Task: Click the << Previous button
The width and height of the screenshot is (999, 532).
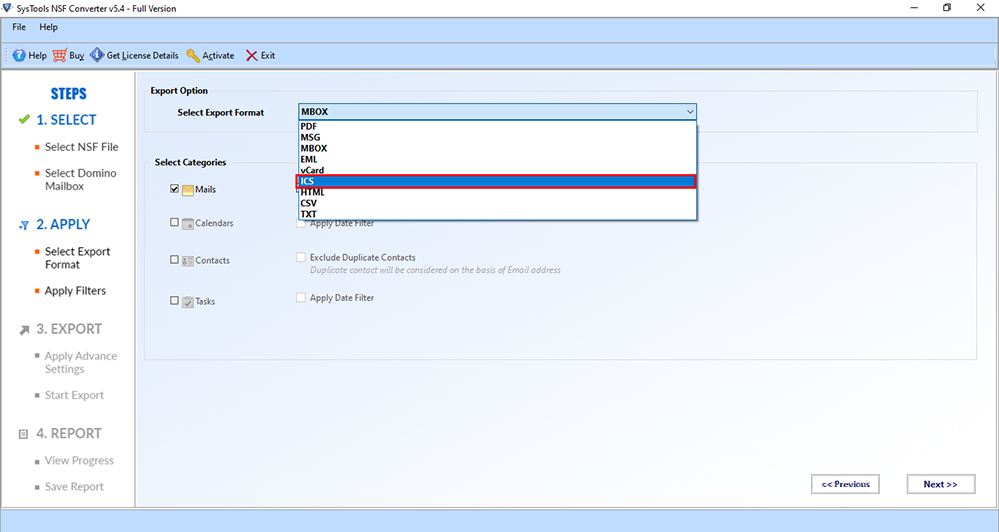Action: tap(845, 484)
